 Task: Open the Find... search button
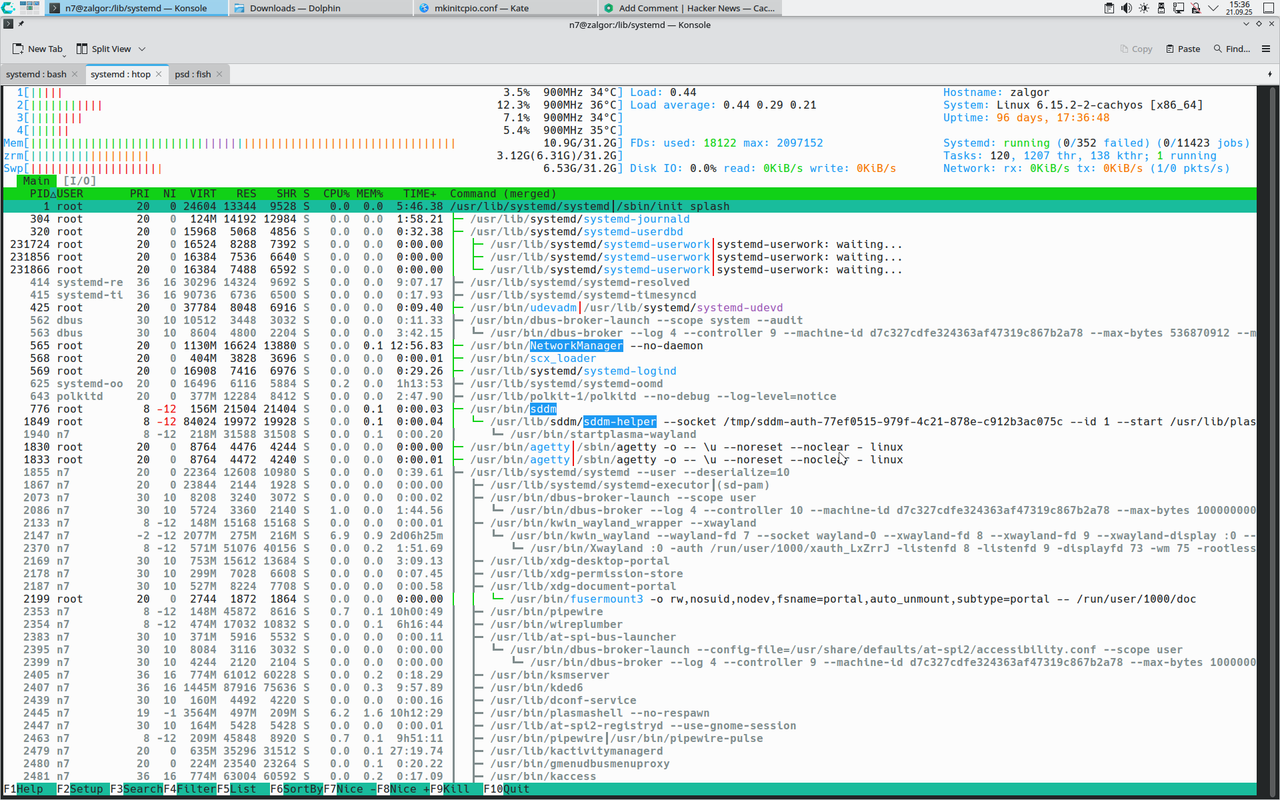[x=1231, y=48]
